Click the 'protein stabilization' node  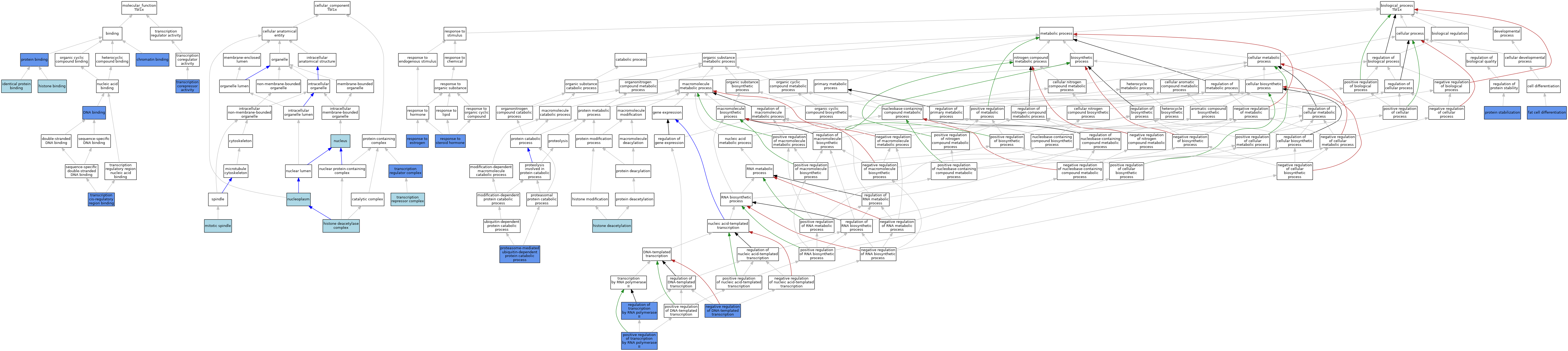1502,113
